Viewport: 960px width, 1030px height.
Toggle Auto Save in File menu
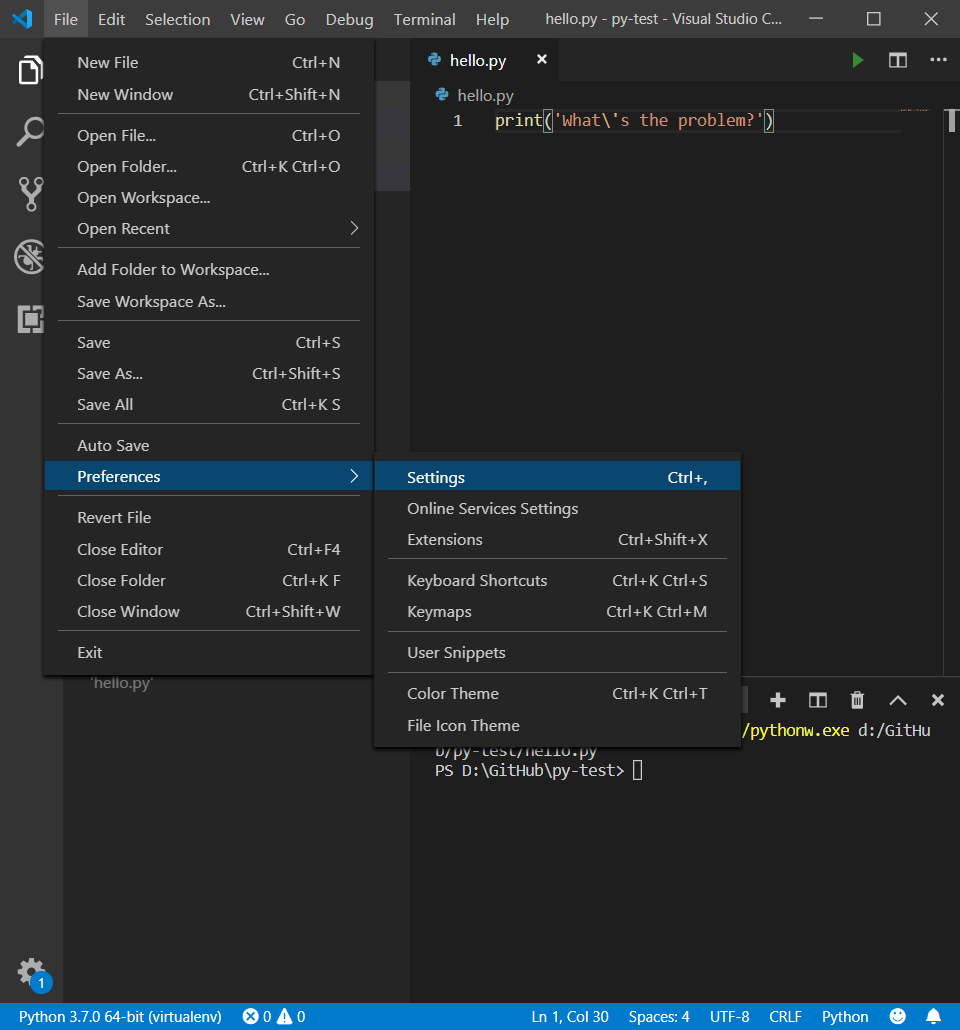pos(209,445)
